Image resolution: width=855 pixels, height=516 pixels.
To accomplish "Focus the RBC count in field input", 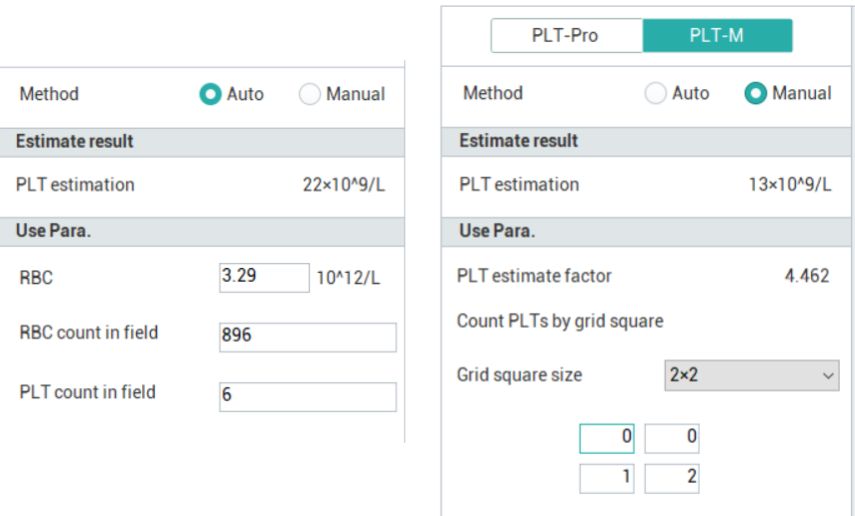I will pyautogui.click(x=307, y=337).
